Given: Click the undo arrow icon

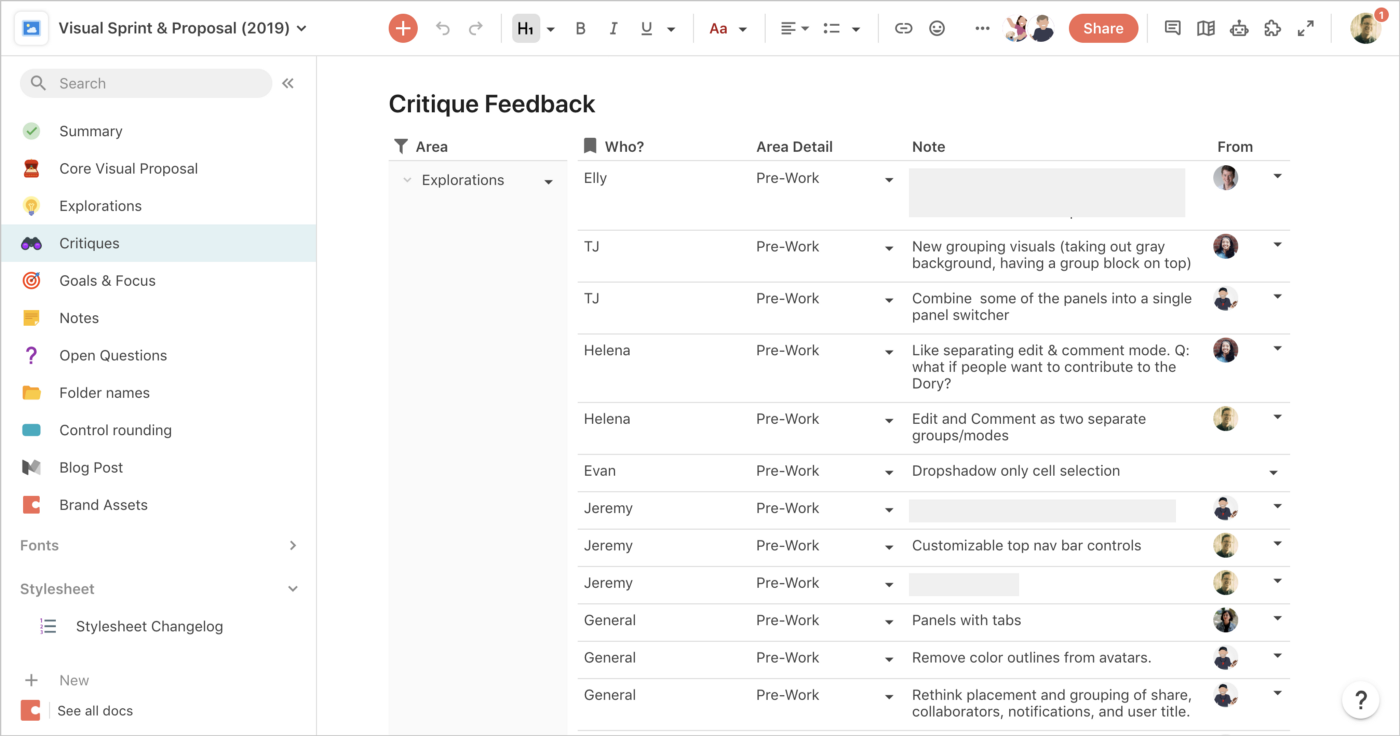Looking at the screenshot, I should (443, 29).
